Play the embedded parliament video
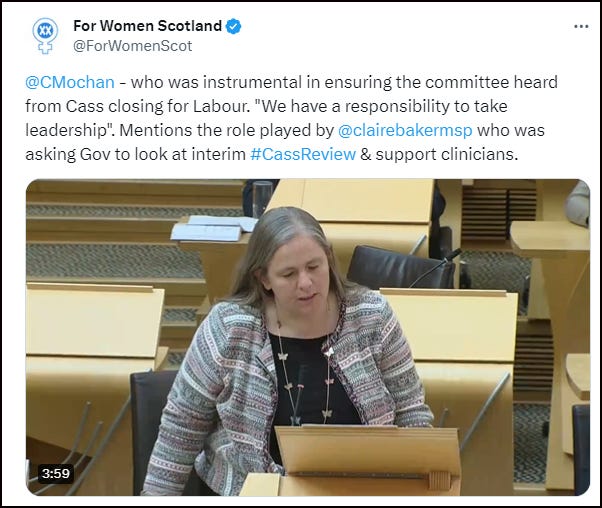 [308, 337]
